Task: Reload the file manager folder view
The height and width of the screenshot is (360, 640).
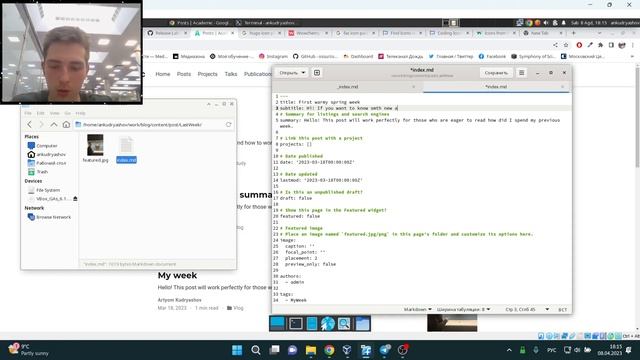Action: point(229,124)
